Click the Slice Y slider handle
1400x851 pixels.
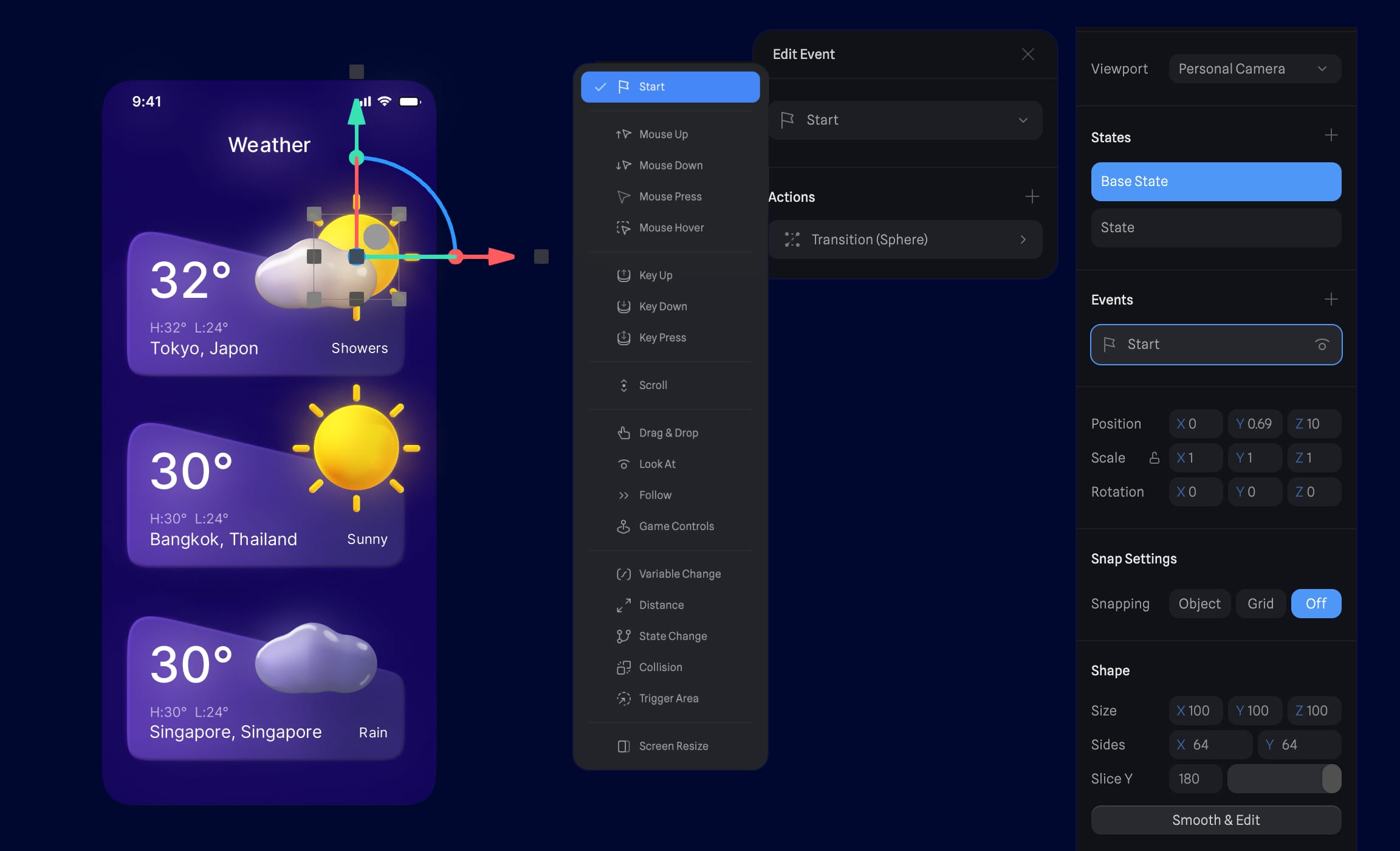(x=1331, y=779)
